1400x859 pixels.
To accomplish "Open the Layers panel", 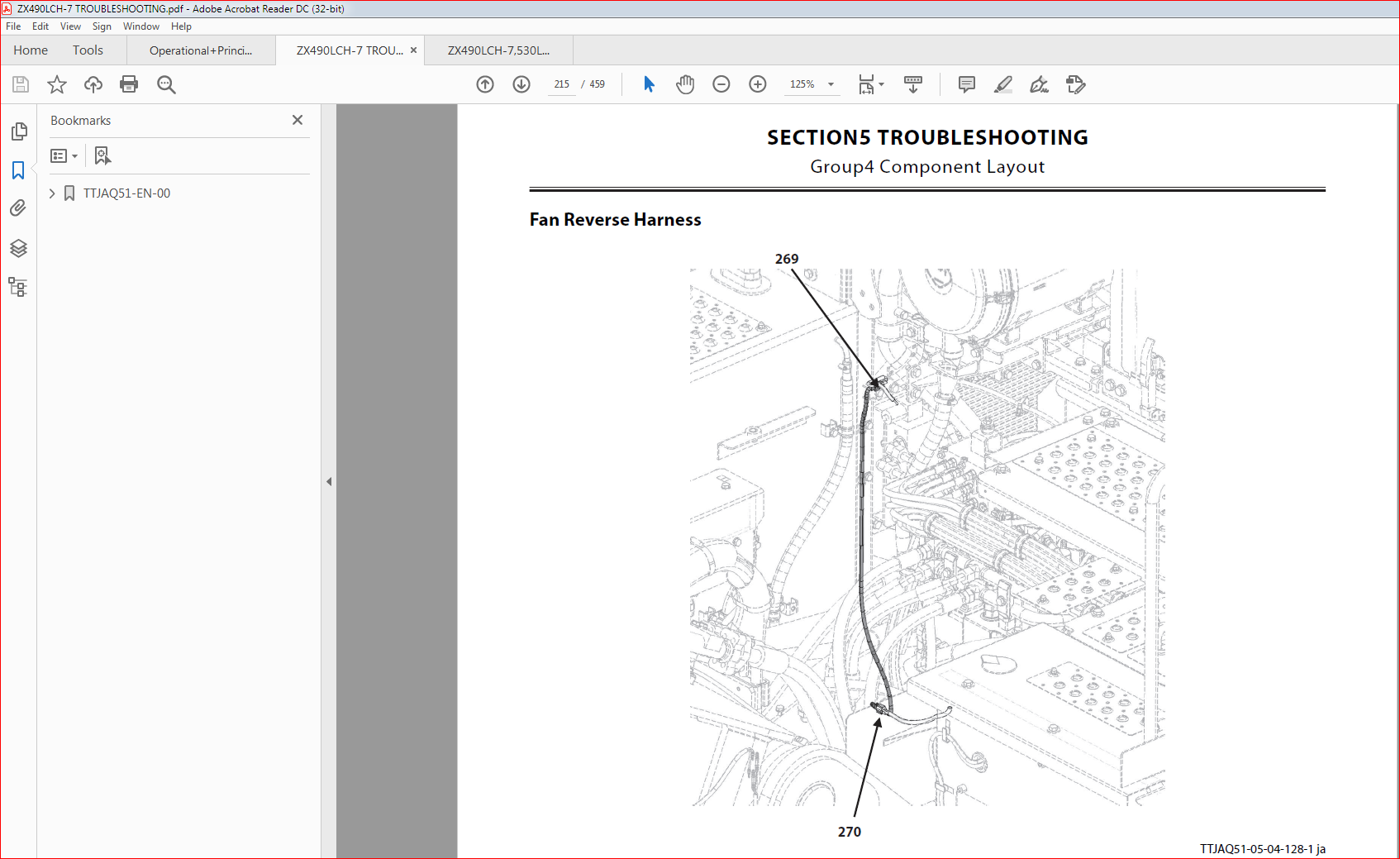I will (18, 248).
